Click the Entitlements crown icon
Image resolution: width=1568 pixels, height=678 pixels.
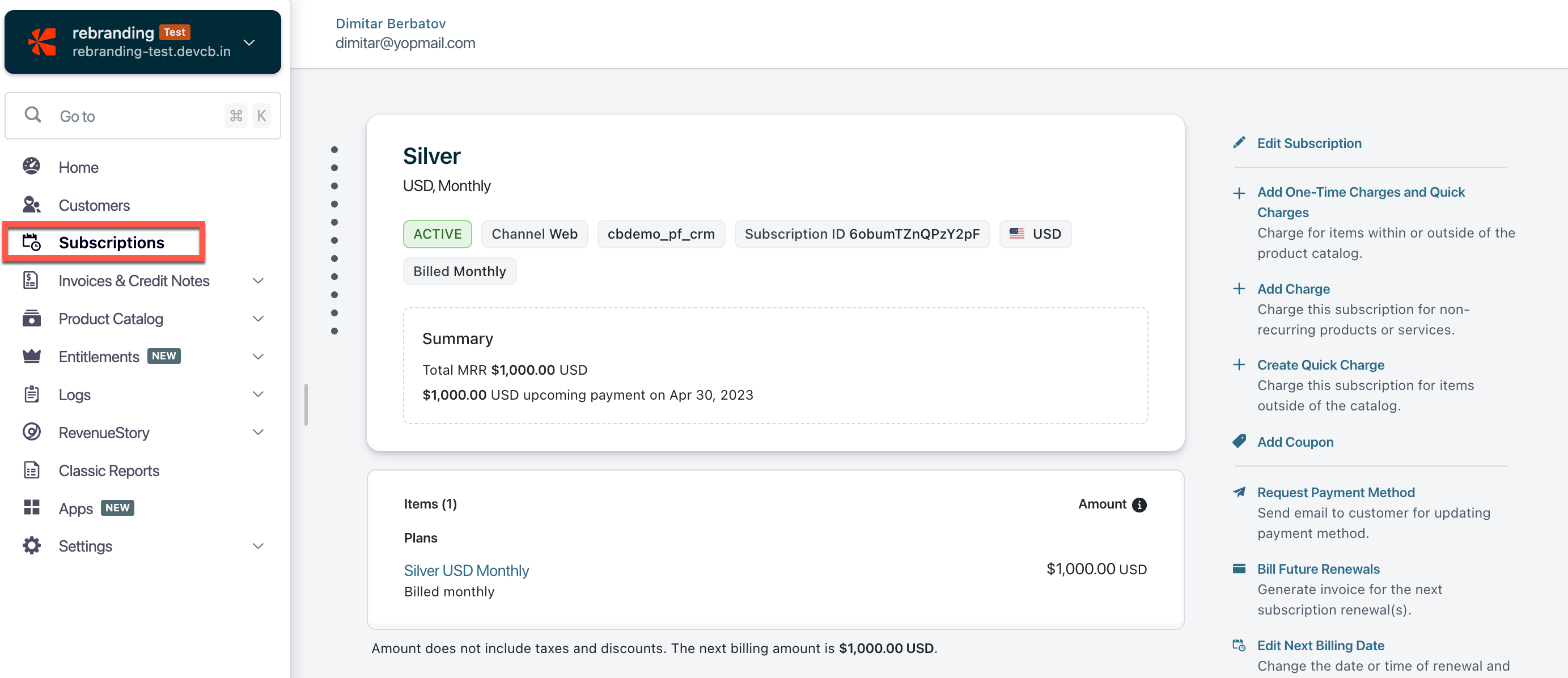(x=32, y=356)
